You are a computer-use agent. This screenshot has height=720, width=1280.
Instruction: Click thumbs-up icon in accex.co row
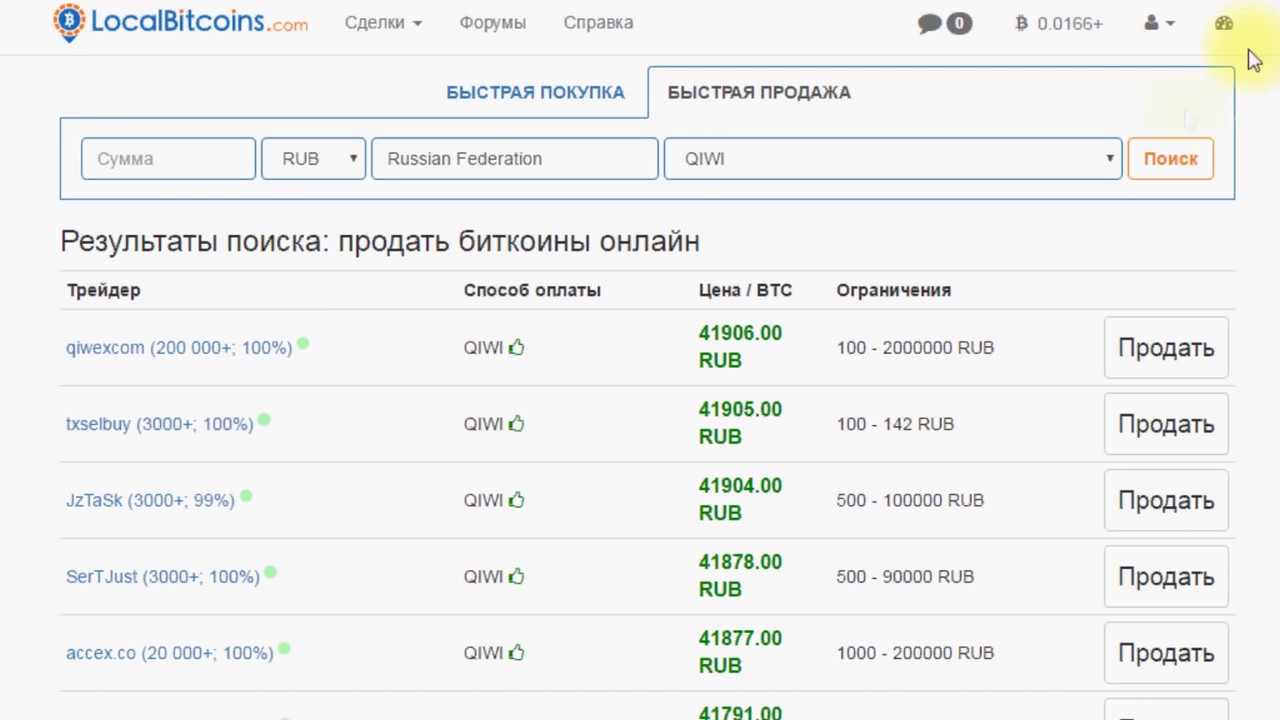point(516,653)
